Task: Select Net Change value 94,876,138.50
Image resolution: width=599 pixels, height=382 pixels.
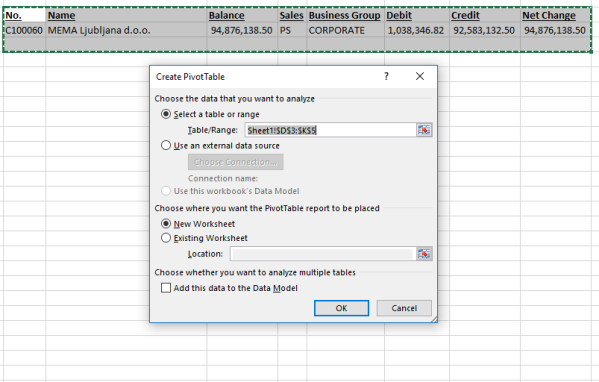Action: coord(556,30)
